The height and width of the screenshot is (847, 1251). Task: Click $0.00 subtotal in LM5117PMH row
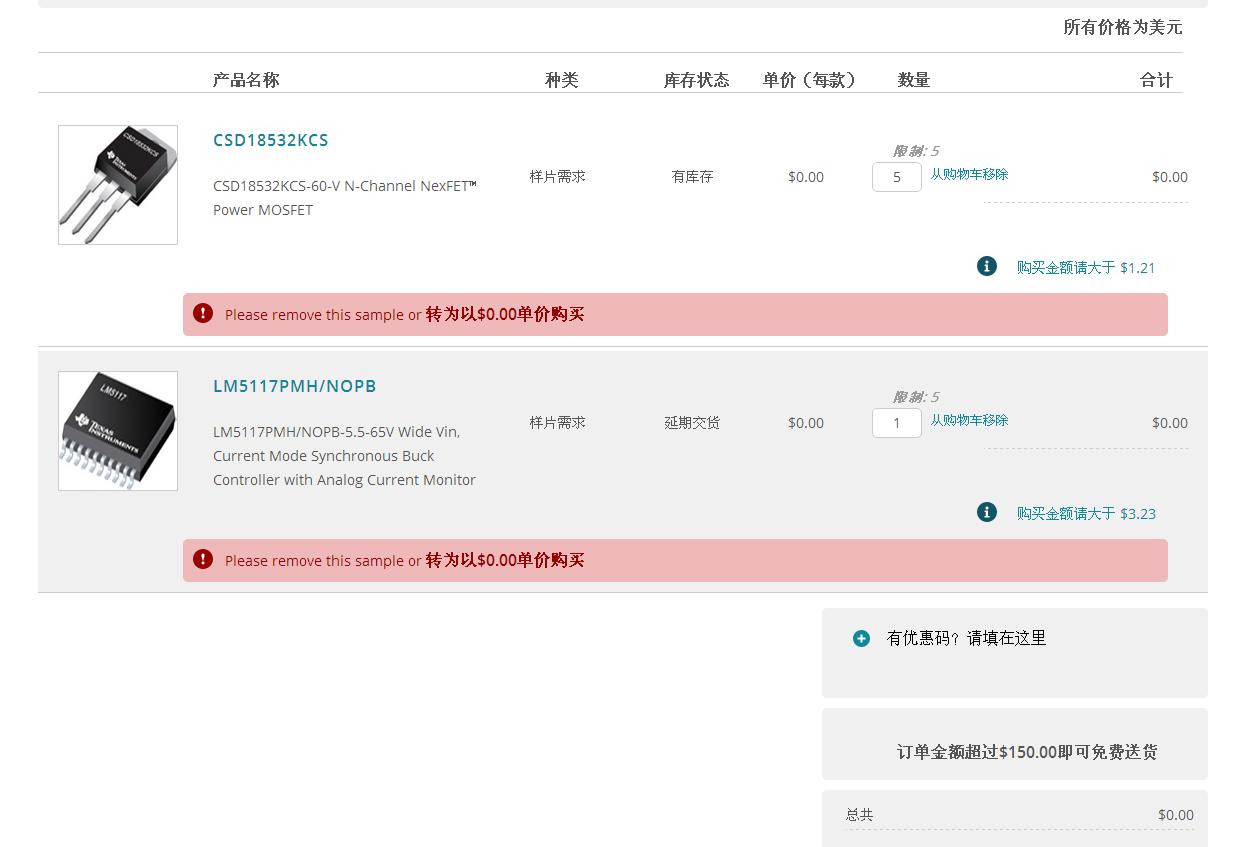pos(1170,423)
